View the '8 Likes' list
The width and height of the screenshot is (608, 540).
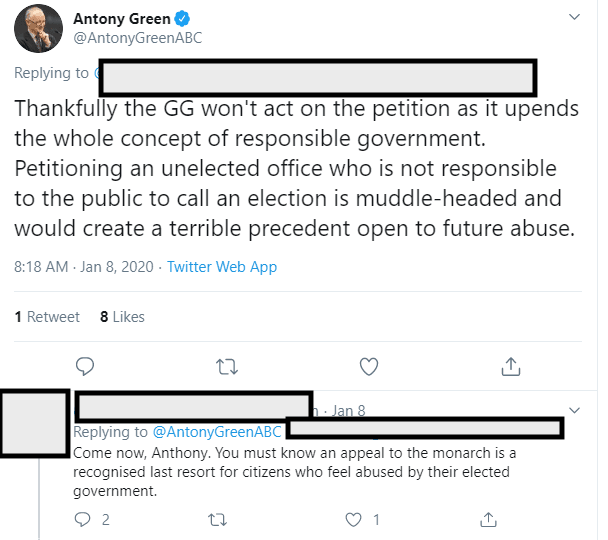(122, 317)
